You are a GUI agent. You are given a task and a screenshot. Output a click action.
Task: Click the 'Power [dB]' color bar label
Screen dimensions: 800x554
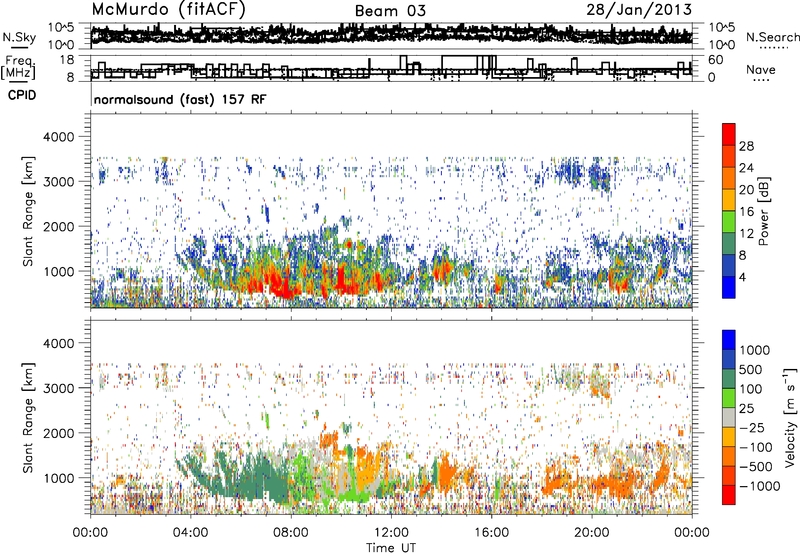[x=764, y=211]
